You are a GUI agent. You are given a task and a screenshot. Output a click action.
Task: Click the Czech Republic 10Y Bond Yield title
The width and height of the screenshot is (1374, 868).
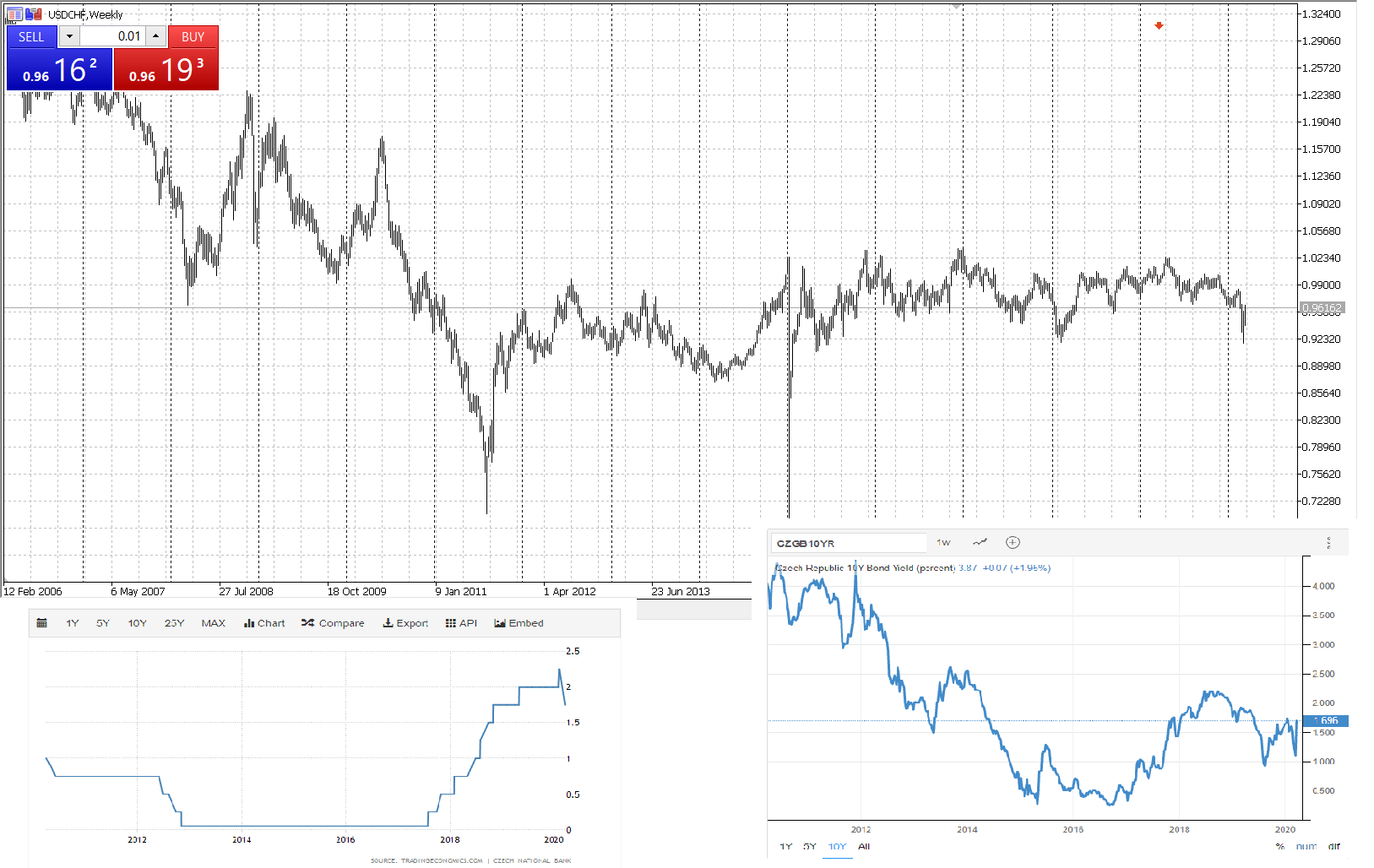pos(866,567)
